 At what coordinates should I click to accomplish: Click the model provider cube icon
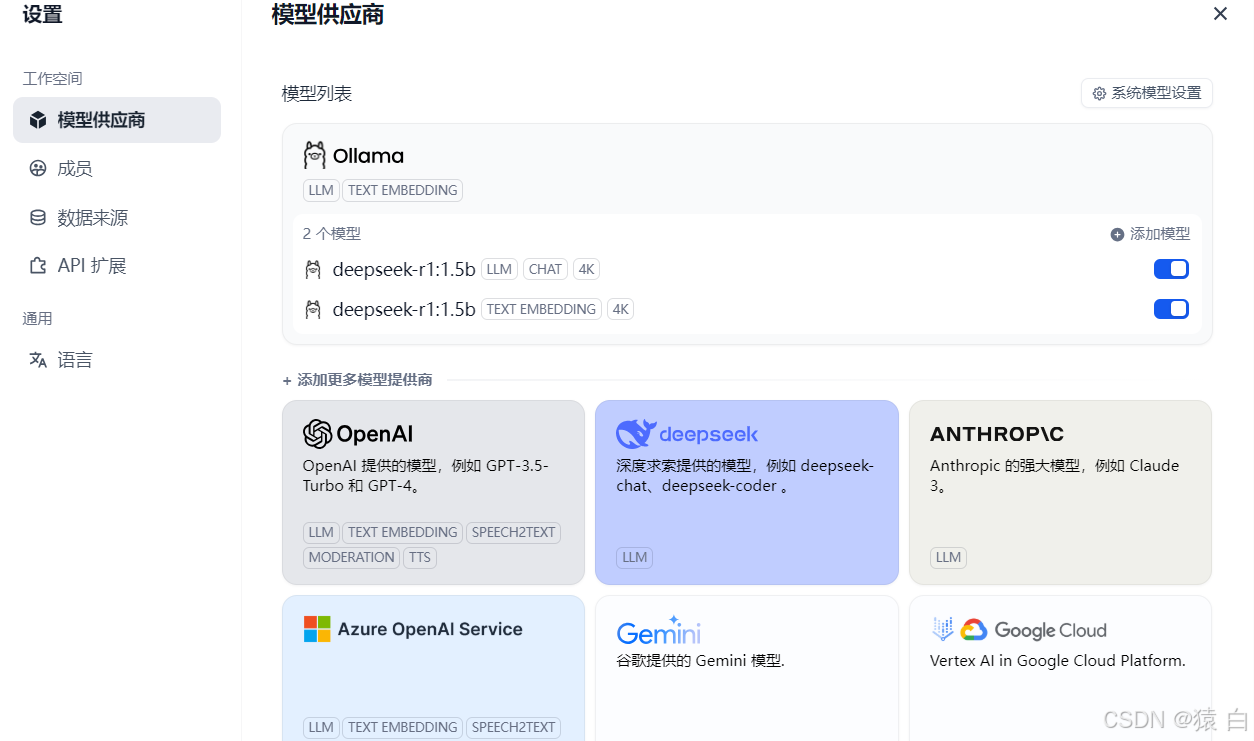[38, 120]
